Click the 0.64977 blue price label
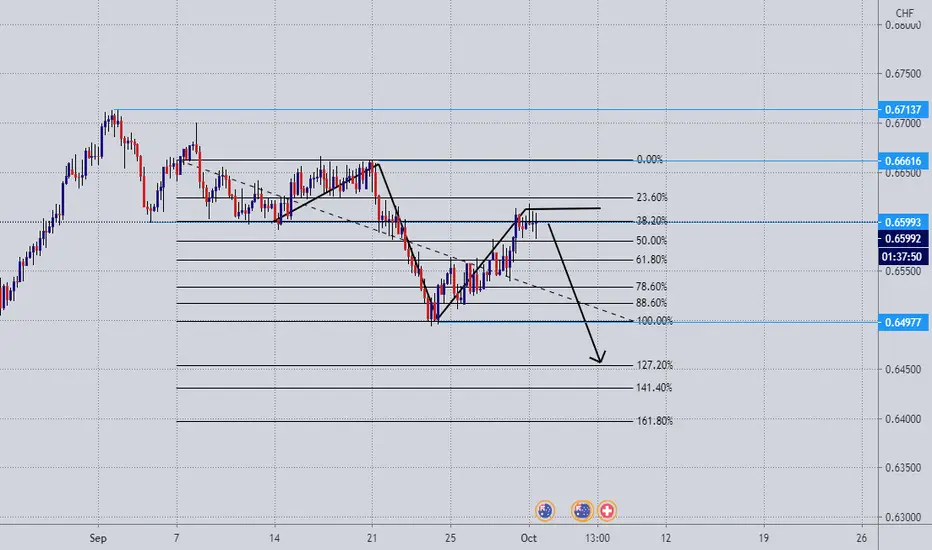Image resolution: width=932 pixels, height=550 pixels. (903, 322)
